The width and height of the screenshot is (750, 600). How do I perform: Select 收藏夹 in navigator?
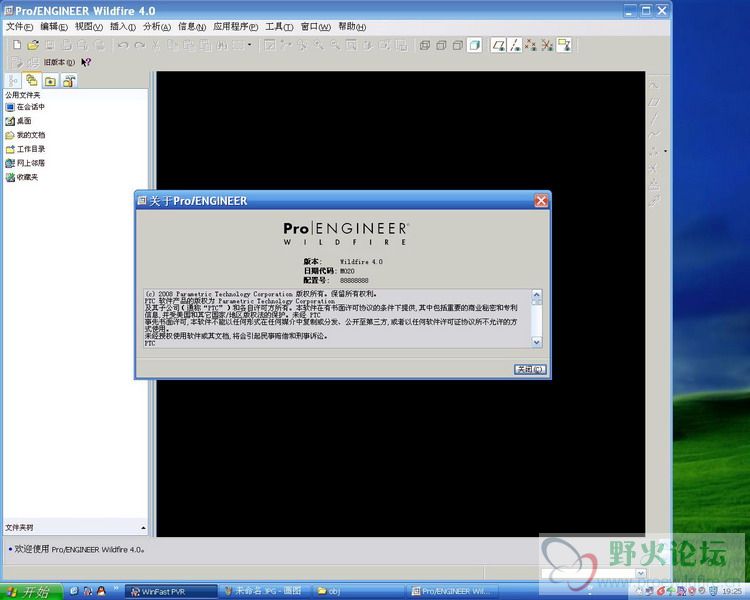coord(22,177)
